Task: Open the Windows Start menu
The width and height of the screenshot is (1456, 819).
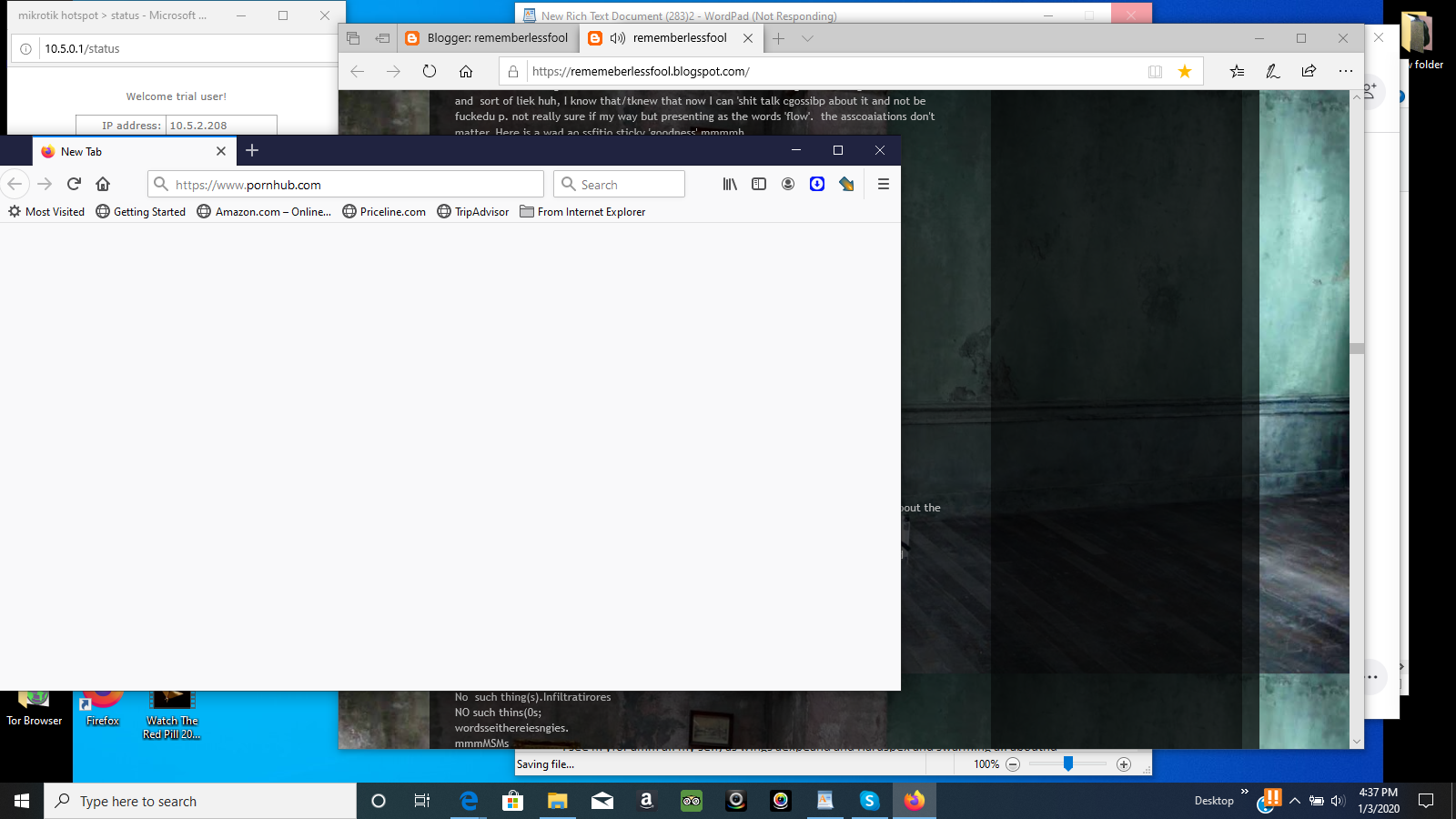Action: pyautogui.click(x=22, y=801)
